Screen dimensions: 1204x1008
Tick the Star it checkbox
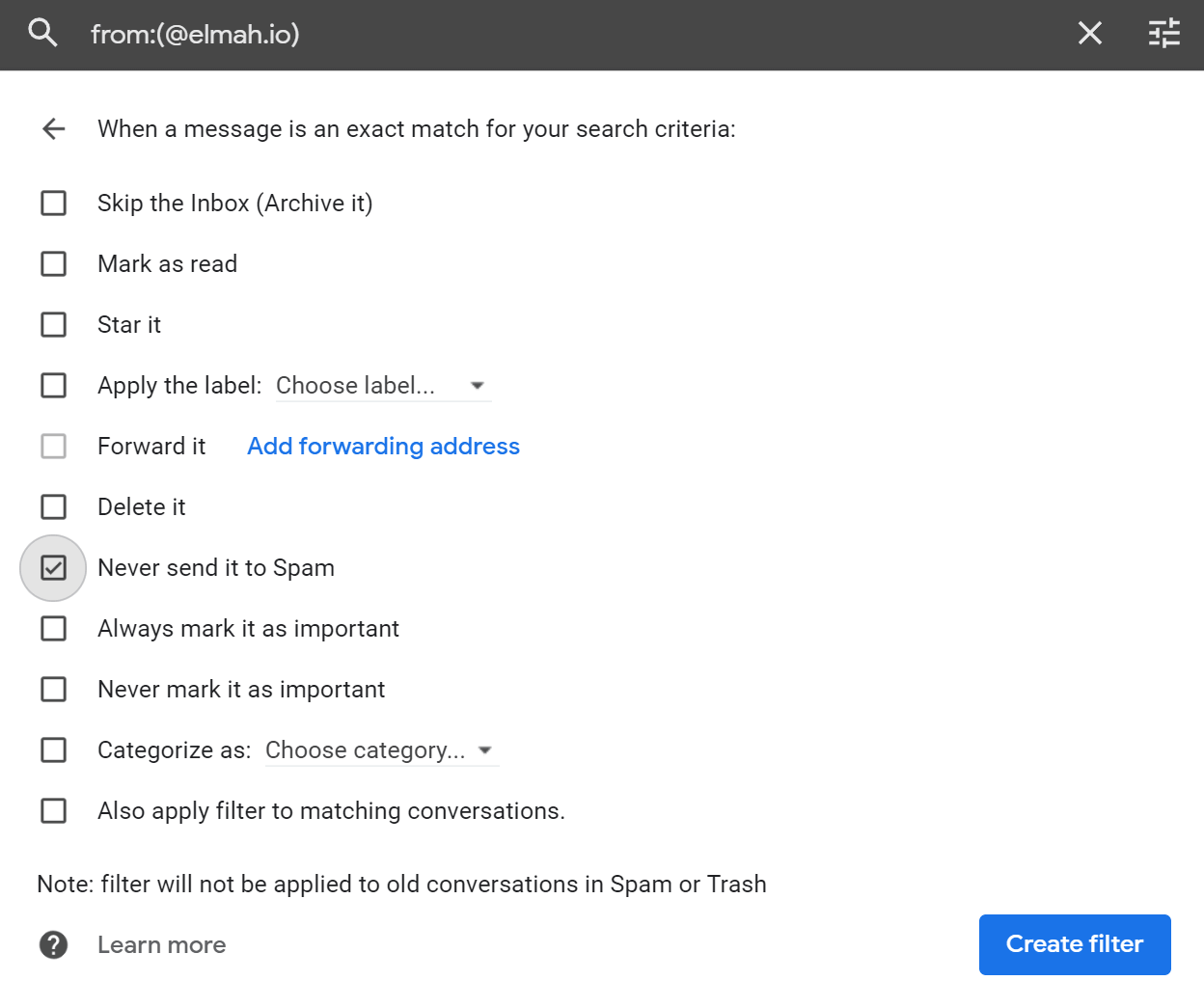54,325
